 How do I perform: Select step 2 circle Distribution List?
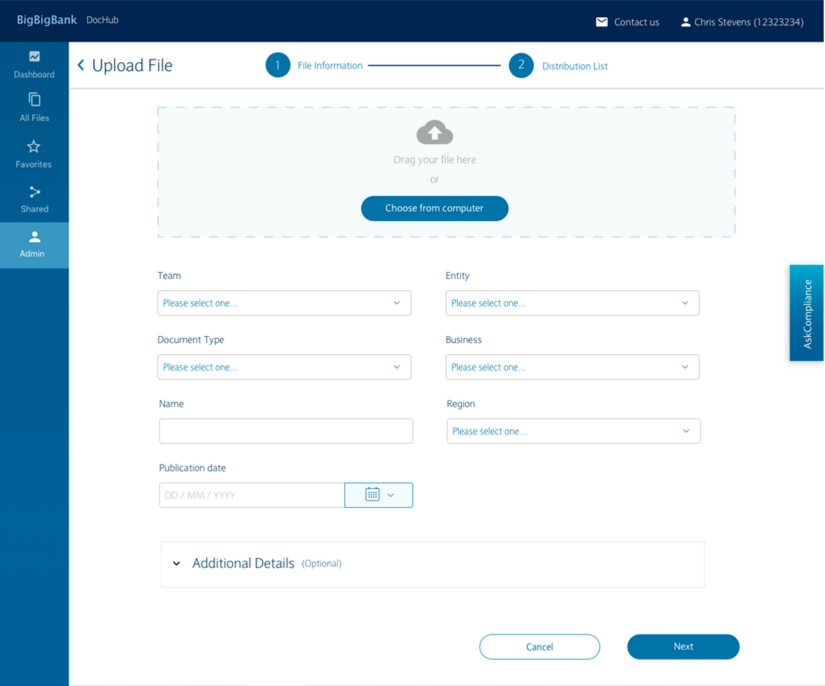click(x=521, y=65)
